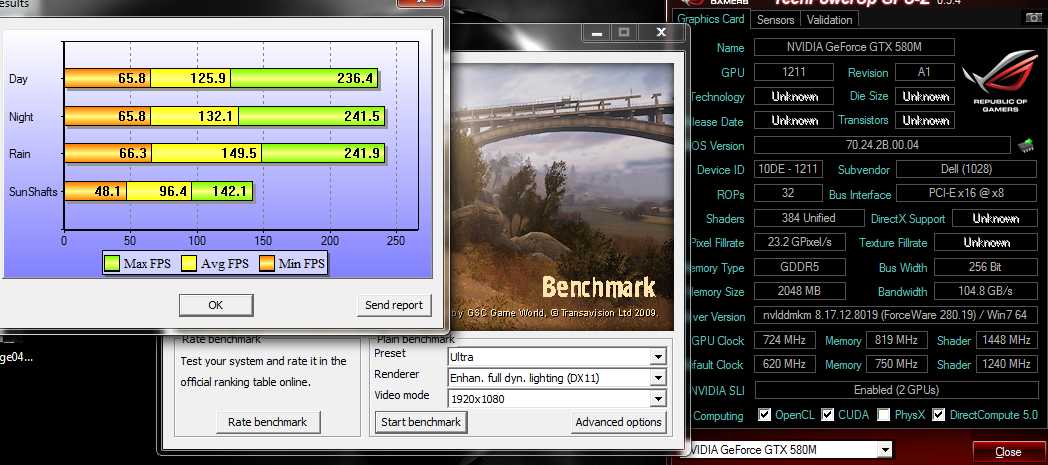Click the Day avg FPS value 125.9

click(207, 79)
